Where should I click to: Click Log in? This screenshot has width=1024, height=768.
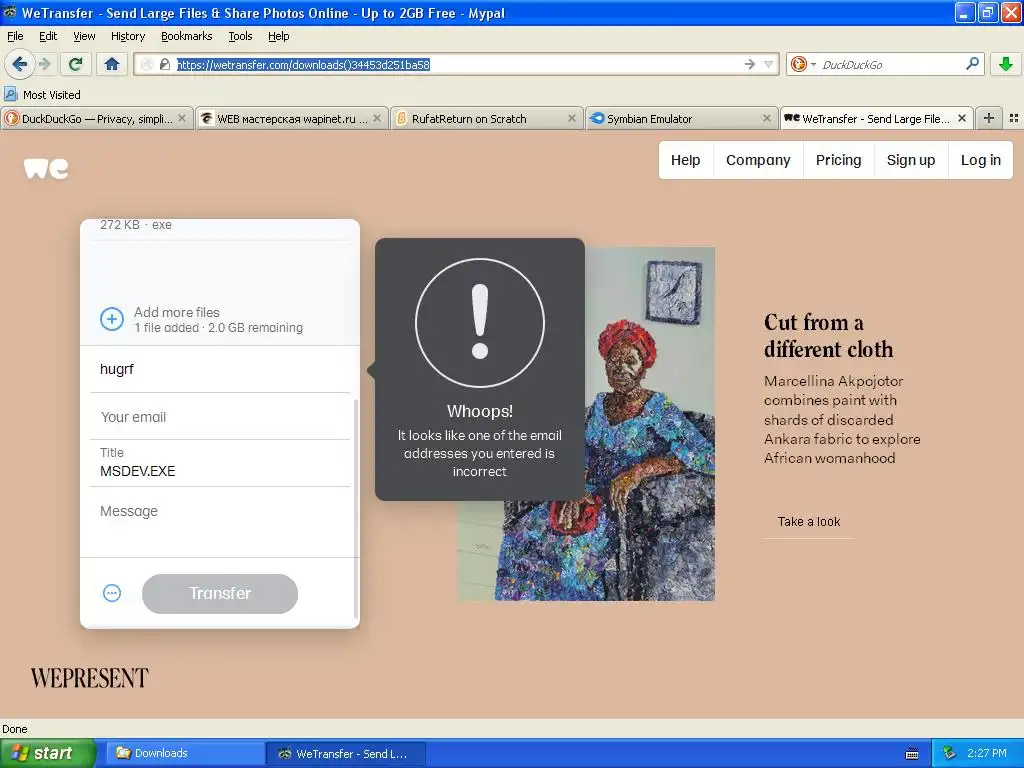point(980,160)
